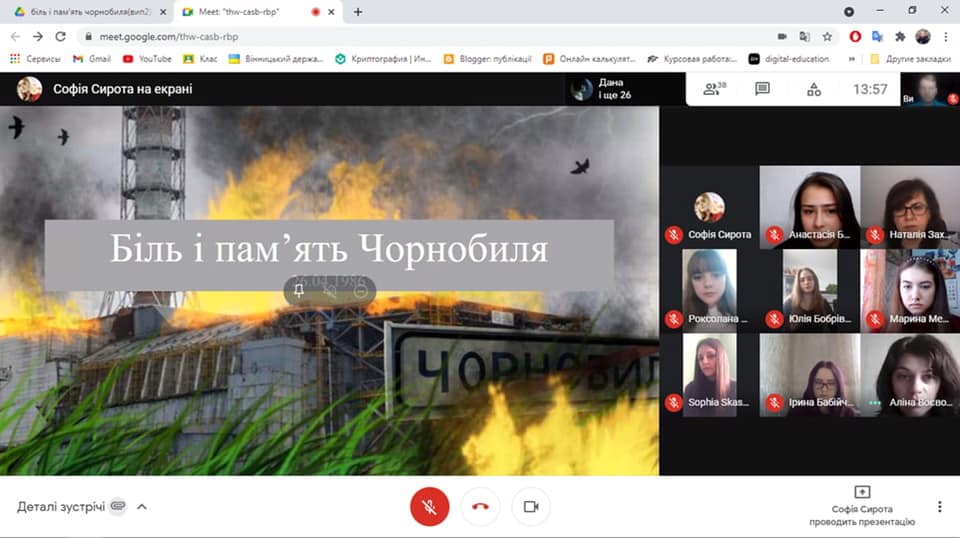Show the participants list
The width and height of the screenshot is (960, 538).
[714, 89]
